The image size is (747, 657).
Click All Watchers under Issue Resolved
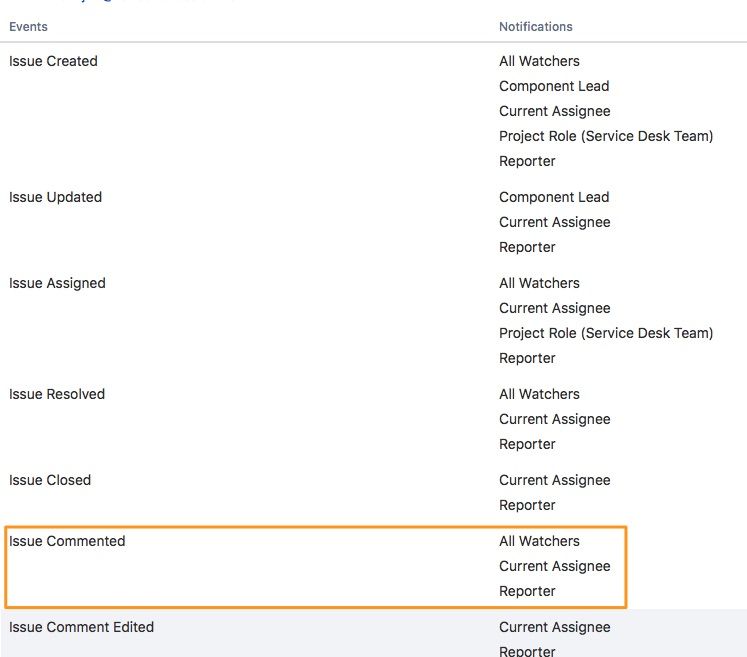539,394
